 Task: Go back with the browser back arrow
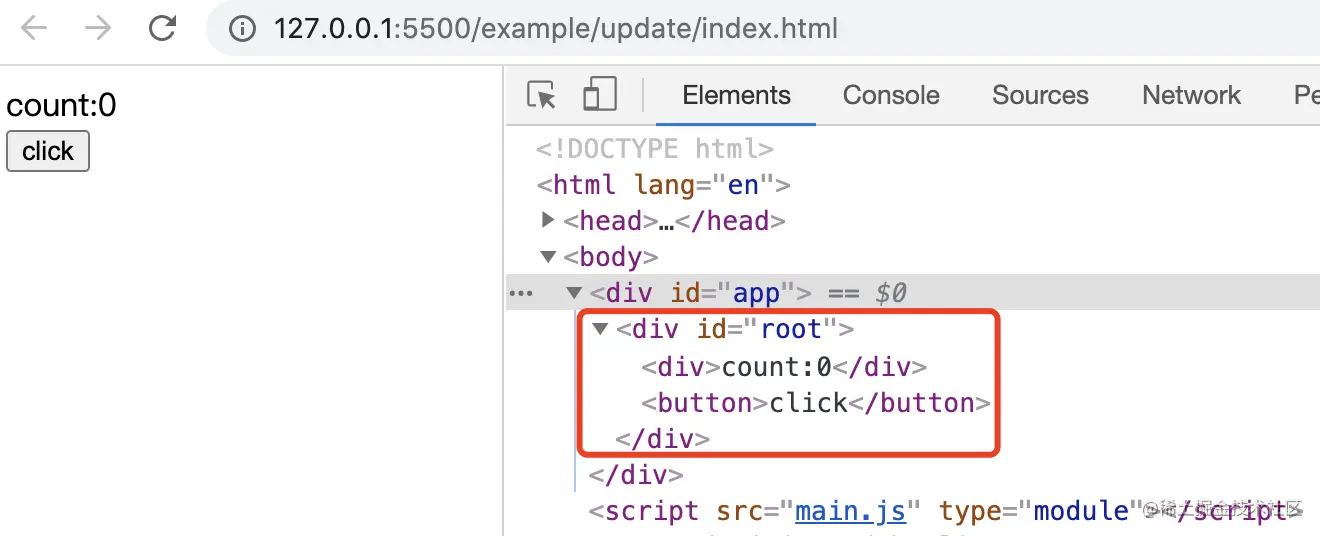coord(34,28)
